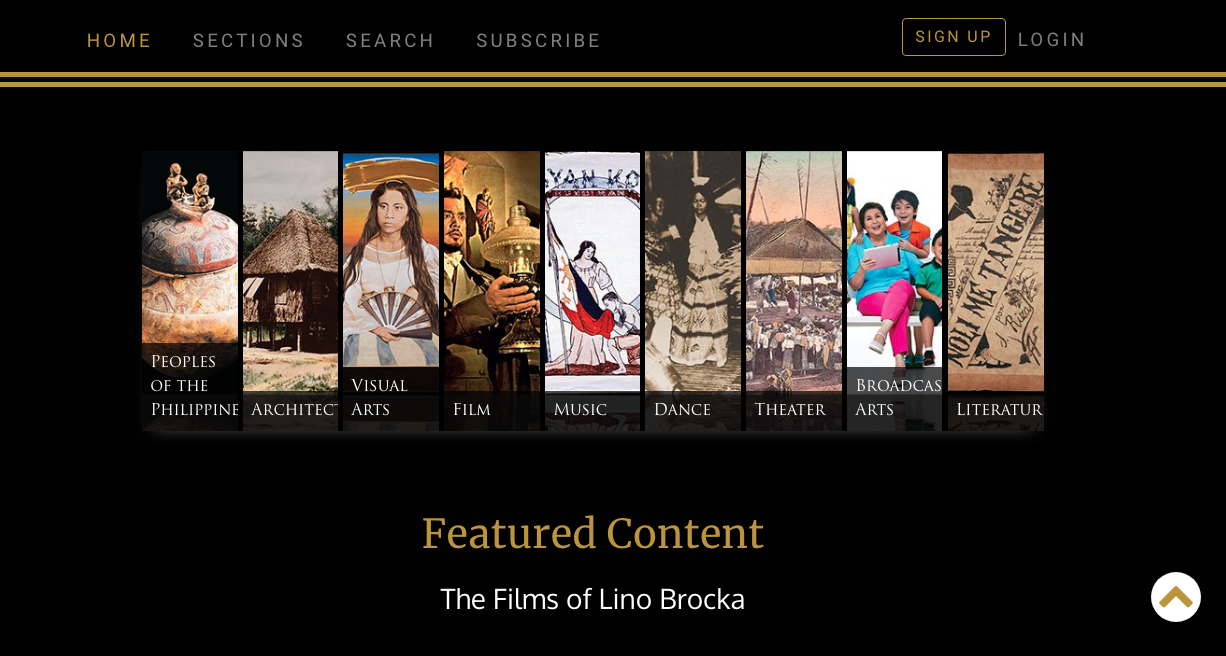1226x656 pixels.
Task: Click the scroll-to-top chevron icon
Action: 1176,597
